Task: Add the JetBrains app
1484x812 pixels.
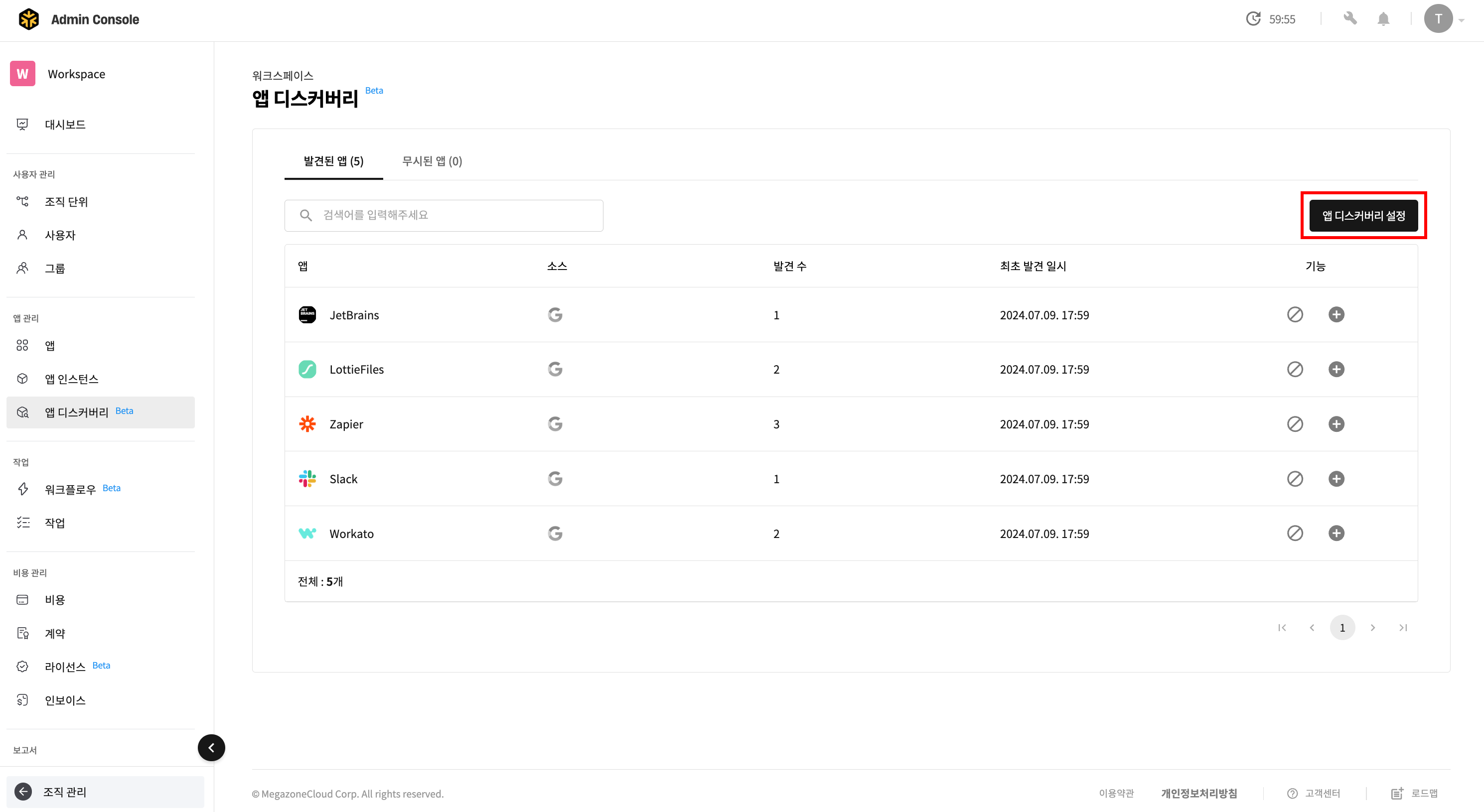Action: pos(1336,314)
